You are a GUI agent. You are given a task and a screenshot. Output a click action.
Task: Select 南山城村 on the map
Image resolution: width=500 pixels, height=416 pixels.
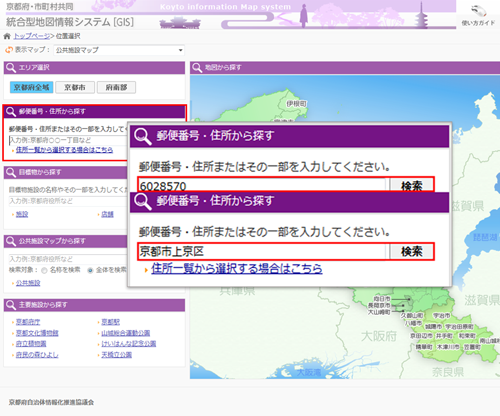(x=490, y=341)
